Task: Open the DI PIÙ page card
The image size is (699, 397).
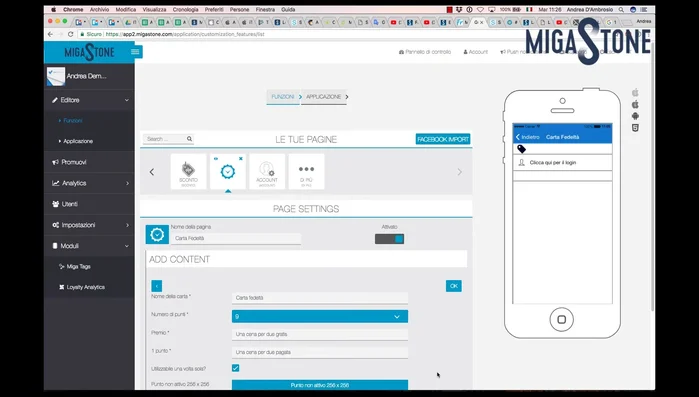Action: (306, 172)
